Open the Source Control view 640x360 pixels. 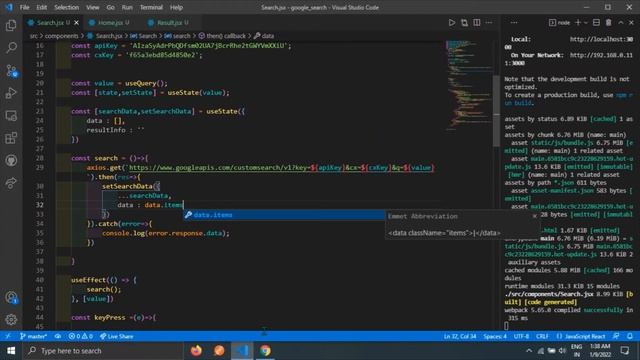[11, 71]
